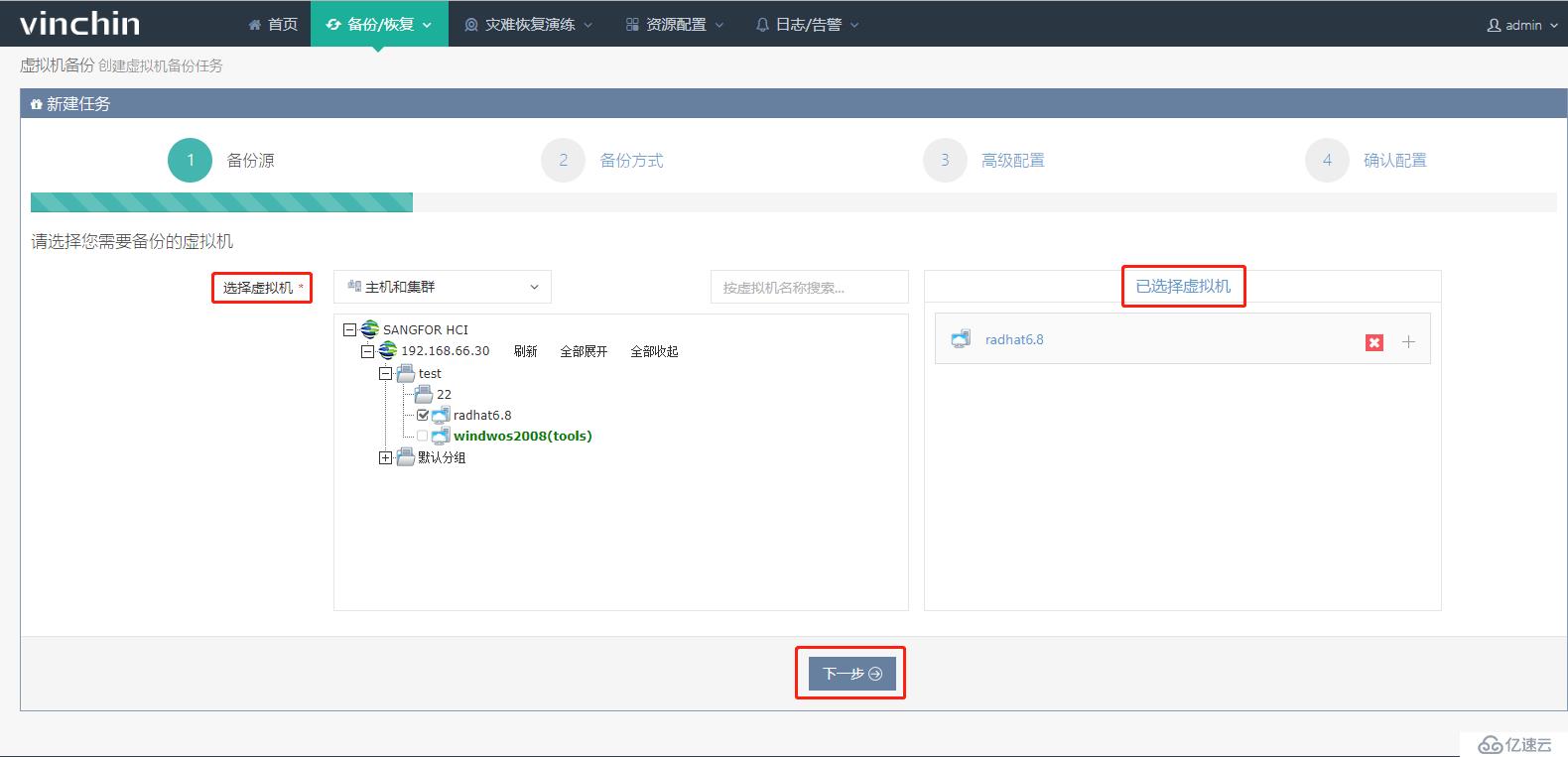Click the 资源配置 grid icon
The image size is (1568, 757).
tap(632, 25)
